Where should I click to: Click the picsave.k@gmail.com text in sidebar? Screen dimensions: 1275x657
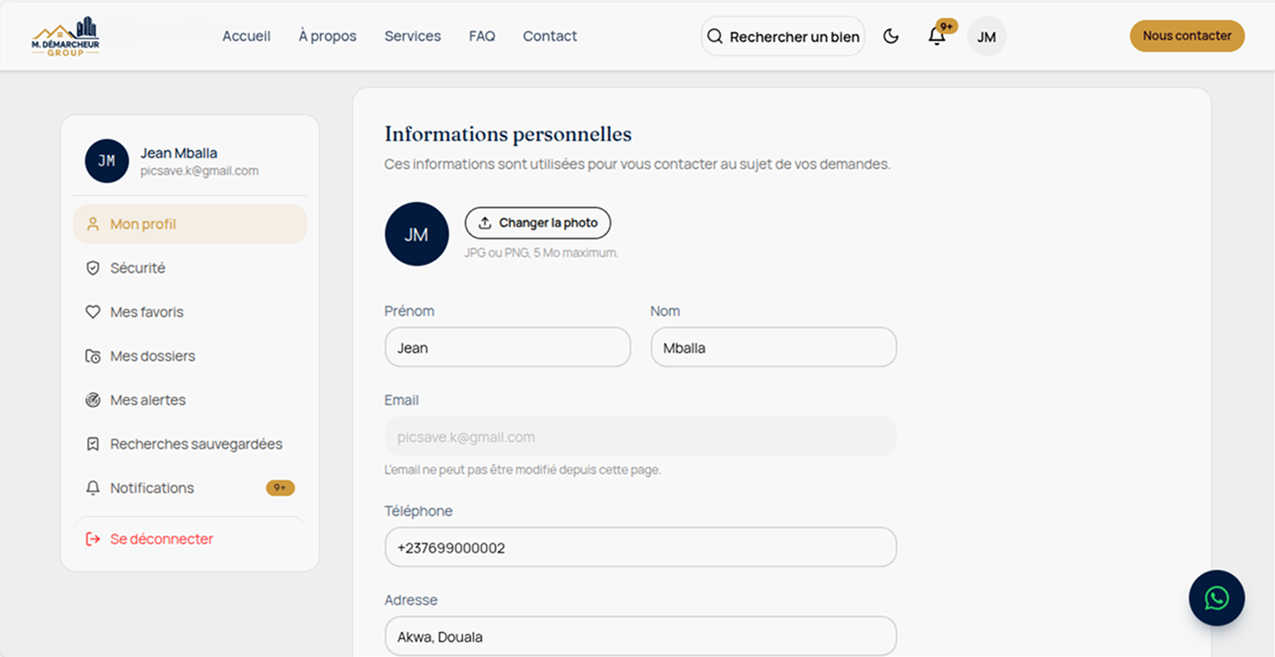click(200, 171)
